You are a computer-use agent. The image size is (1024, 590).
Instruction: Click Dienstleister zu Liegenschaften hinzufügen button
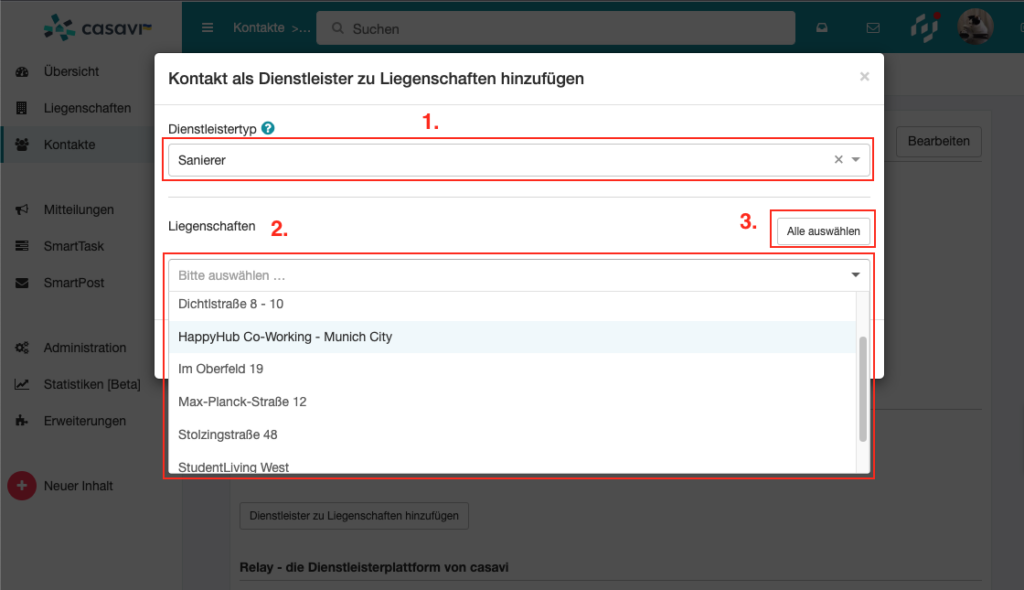tap(354, 516)
